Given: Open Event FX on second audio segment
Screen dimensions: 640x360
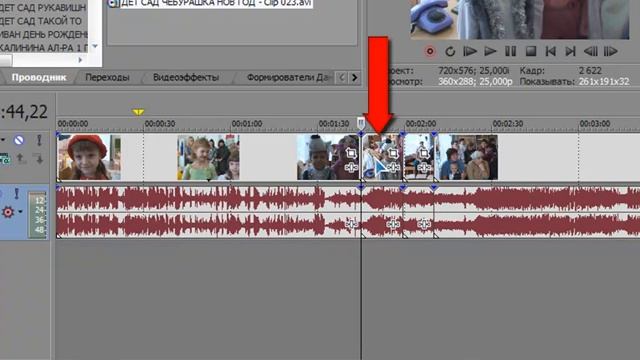Looking at the screenshot, I should pyautogui.click(x=393, y=224).
